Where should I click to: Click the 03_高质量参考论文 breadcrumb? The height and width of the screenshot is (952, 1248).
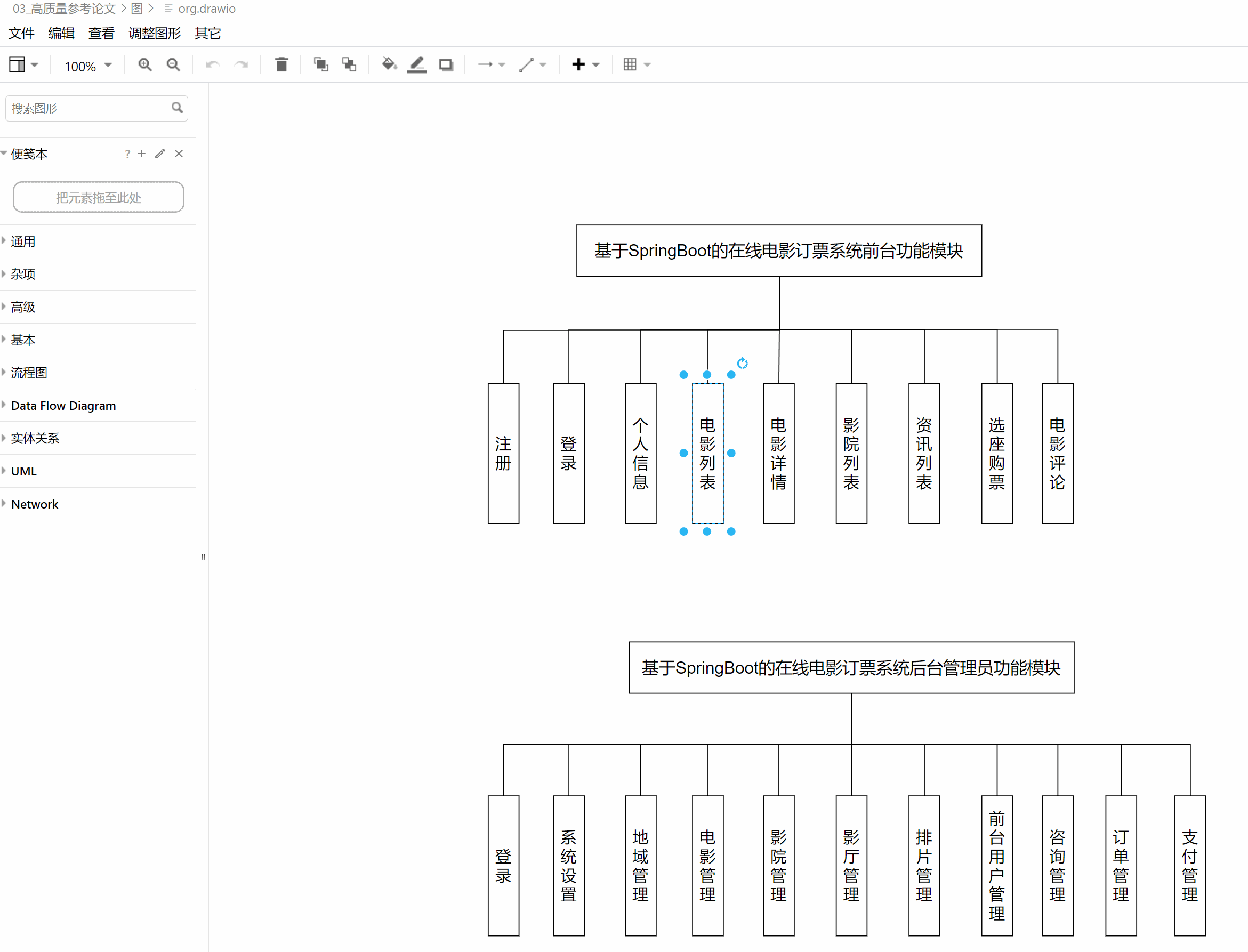pyautogui.click(x=64, y=9)
